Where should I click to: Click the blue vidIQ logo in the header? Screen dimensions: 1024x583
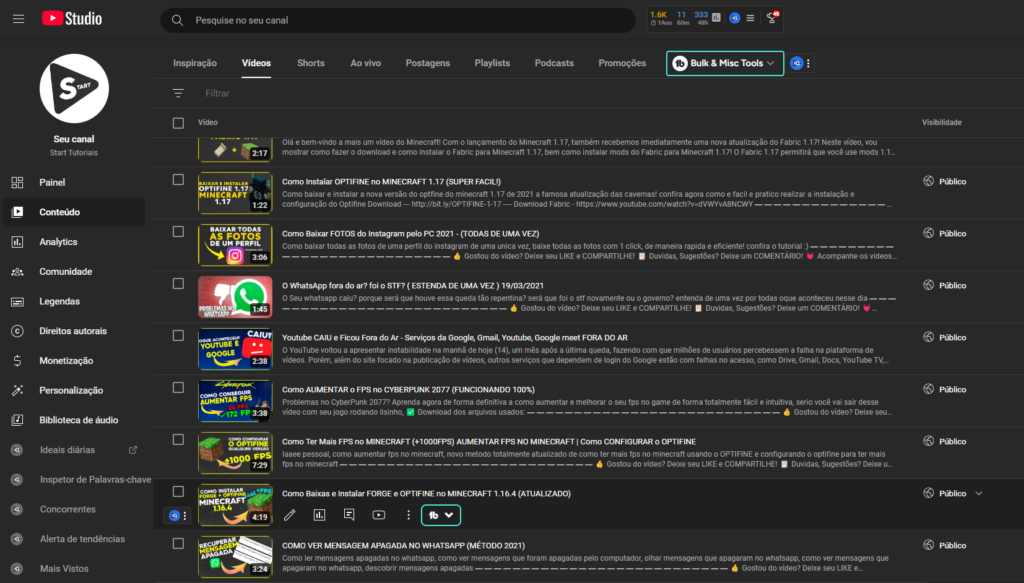[734, 18]
